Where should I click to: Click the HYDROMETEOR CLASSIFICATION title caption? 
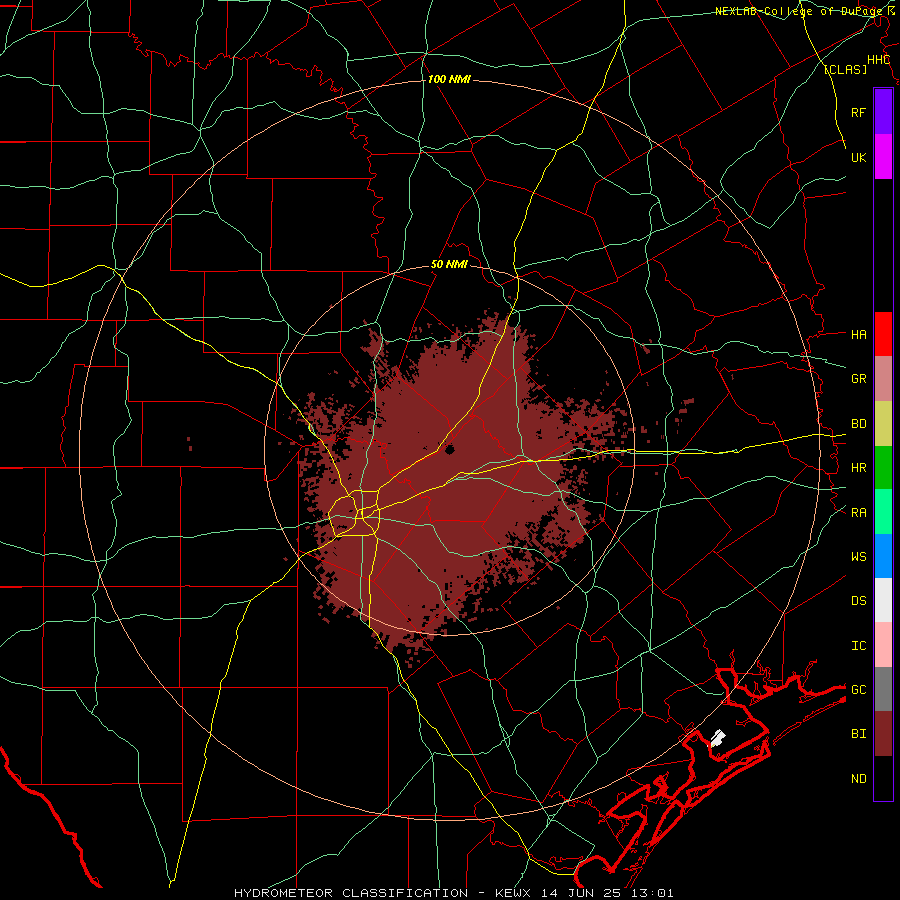coord(351,893)
